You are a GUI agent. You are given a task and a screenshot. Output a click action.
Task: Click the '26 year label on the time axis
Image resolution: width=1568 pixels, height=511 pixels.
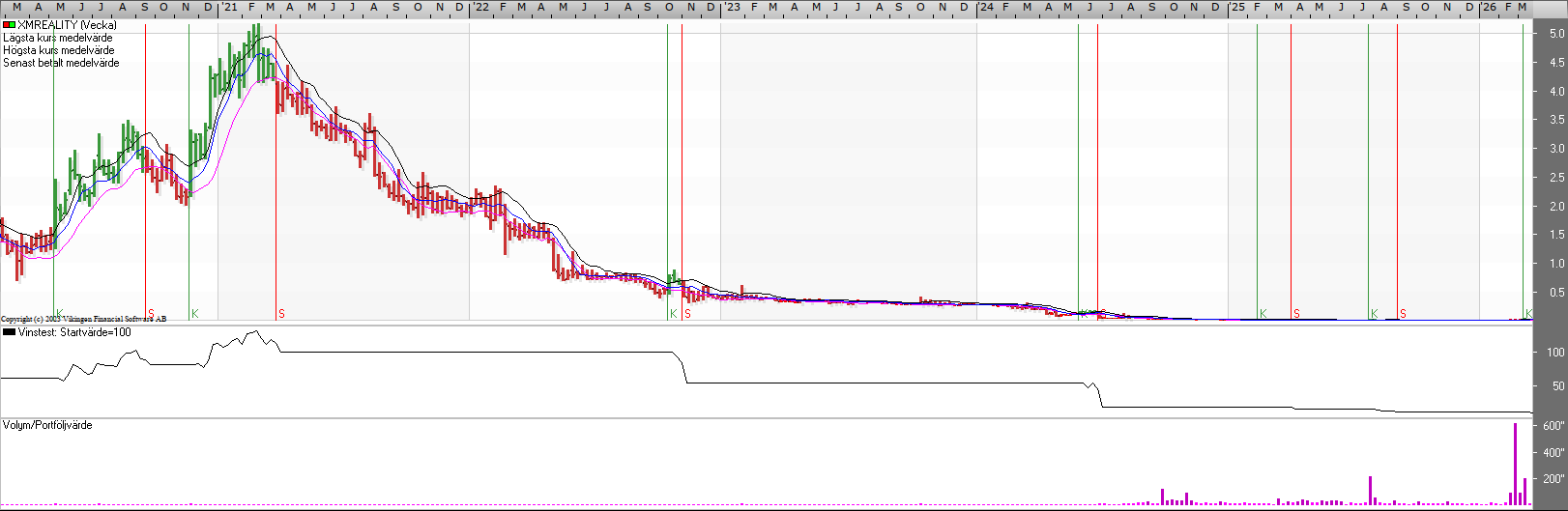(x=1489, y=7)
